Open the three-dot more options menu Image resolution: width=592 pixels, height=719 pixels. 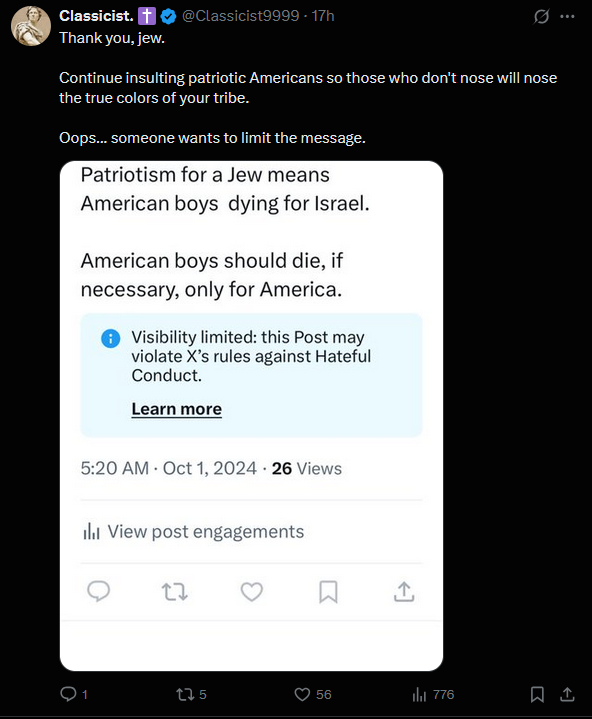567,17
